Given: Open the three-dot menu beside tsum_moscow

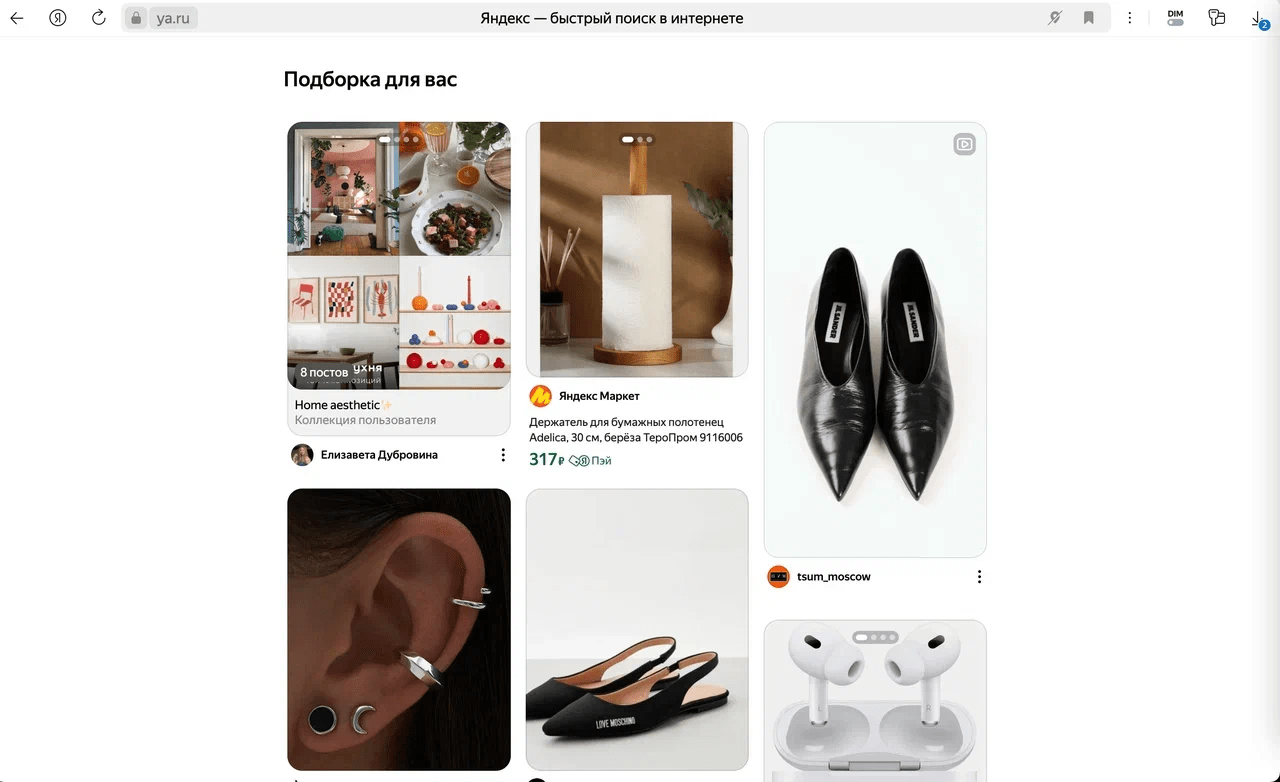Looking at the screenshot, I should 979,577.
